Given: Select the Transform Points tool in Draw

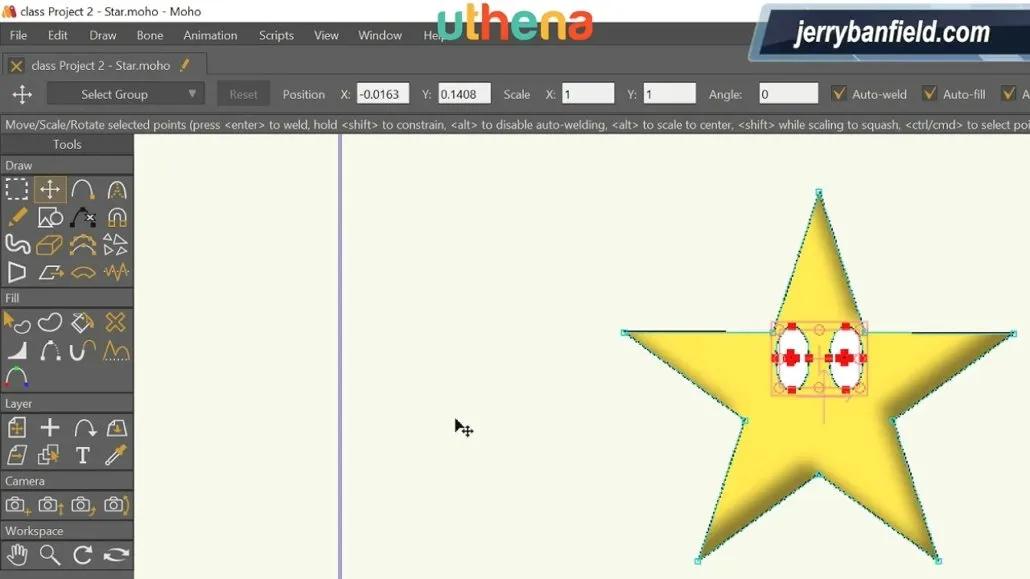Looking at the screenshot, I should coord(50,189).
